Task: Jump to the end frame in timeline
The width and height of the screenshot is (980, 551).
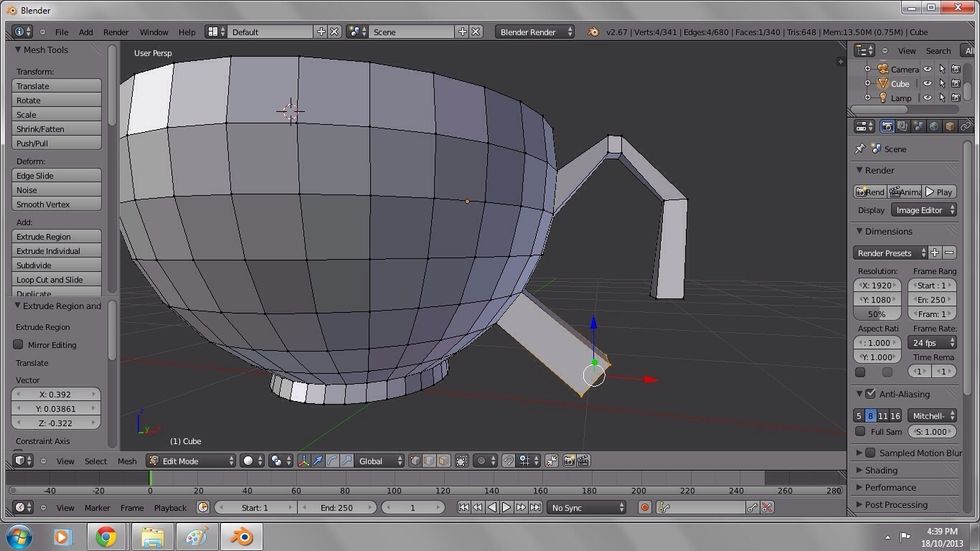Action: click(x=536, y=508)
